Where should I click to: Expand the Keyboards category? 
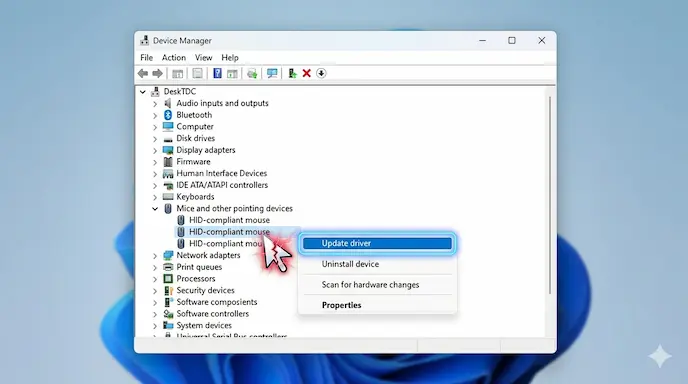pos(155,197)
